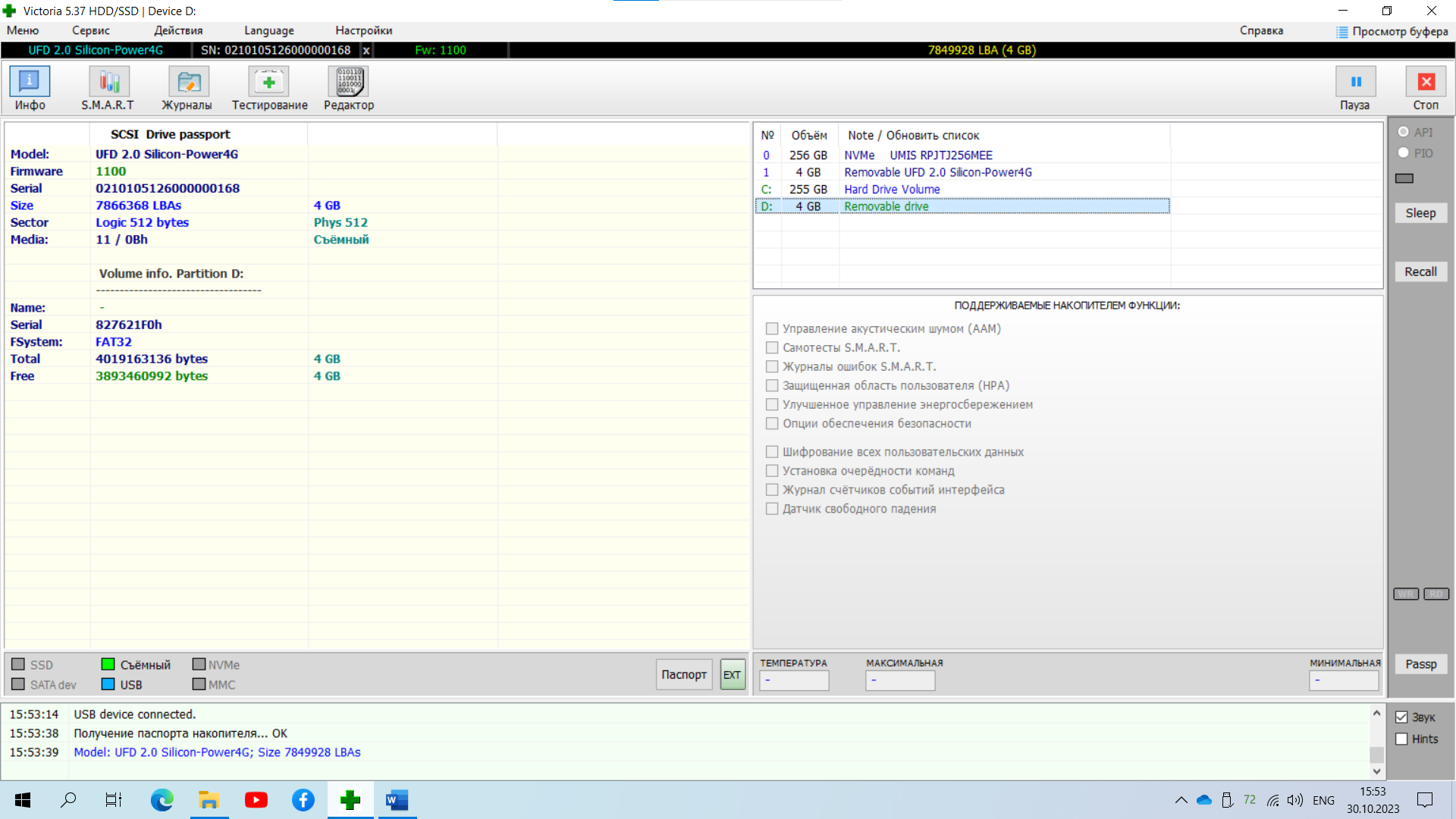Select NVMe UMIS RPJTJ256MEE drive row

962,155
